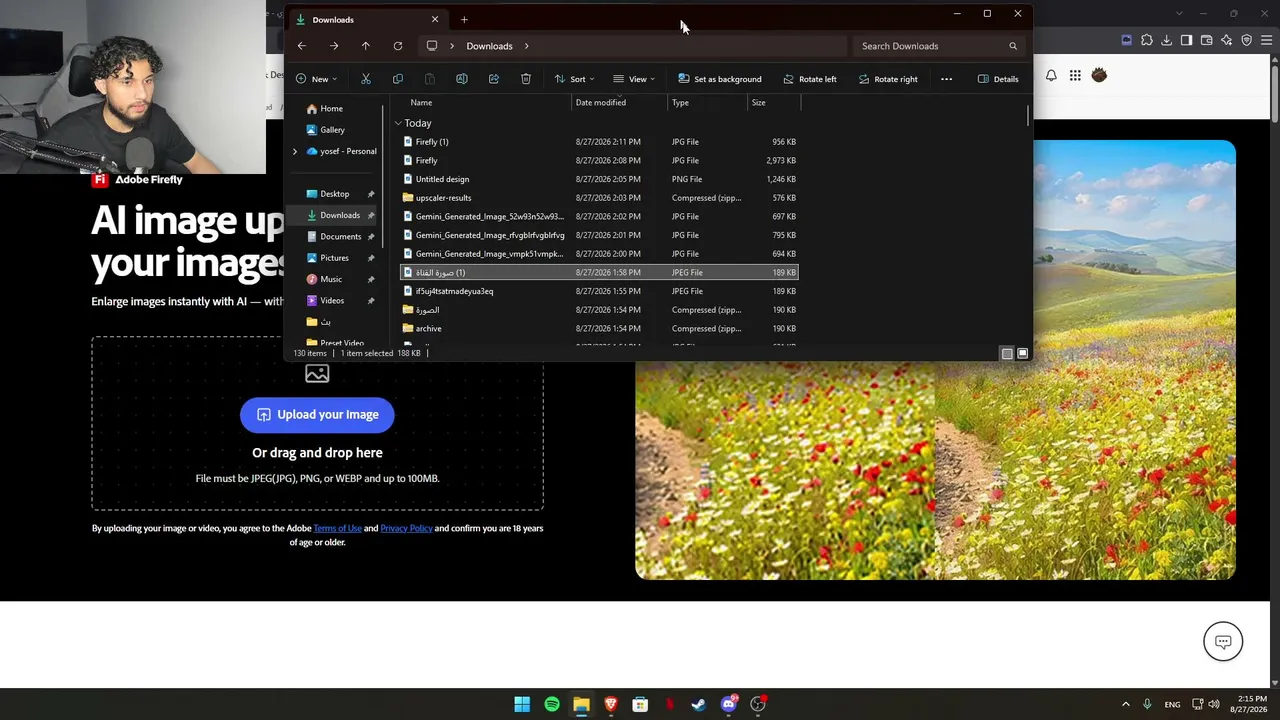Expand the Downloads breadcrumb chevron

(526, 46)
